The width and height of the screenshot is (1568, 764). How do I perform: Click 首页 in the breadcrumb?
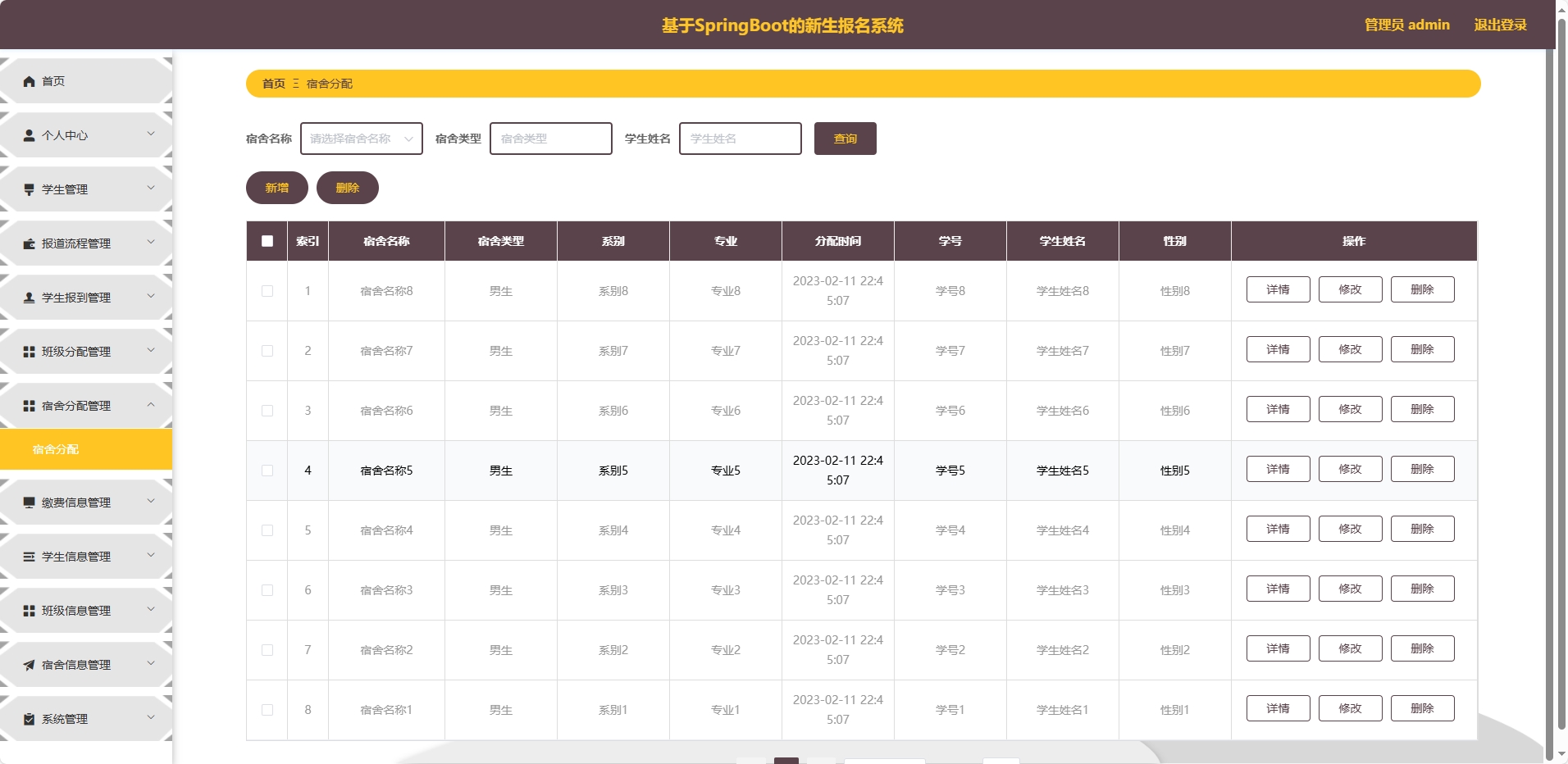[274, 84]
